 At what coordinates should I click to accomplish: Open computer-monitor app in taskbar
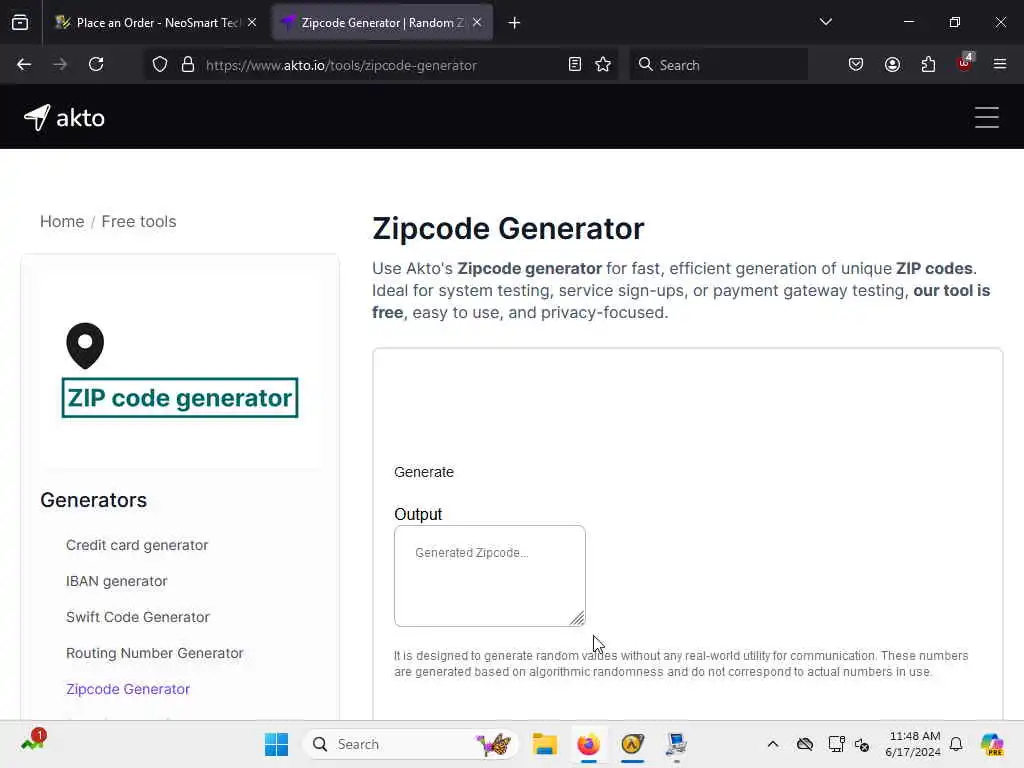[x=676, y=744]
